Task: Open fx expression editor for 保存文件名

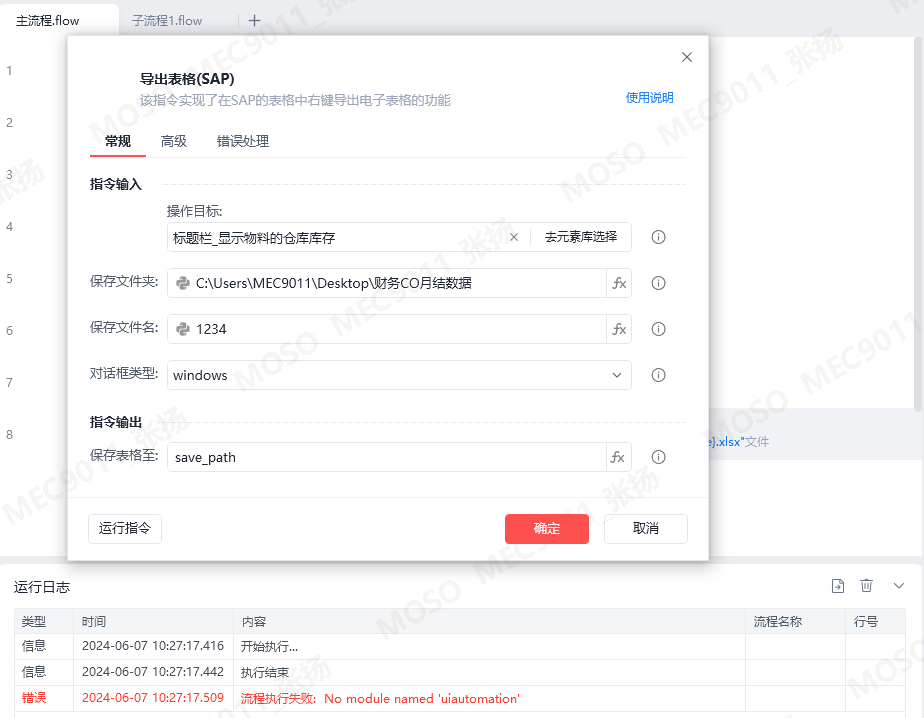Action: pyautogui.click(x=619, y=329)
